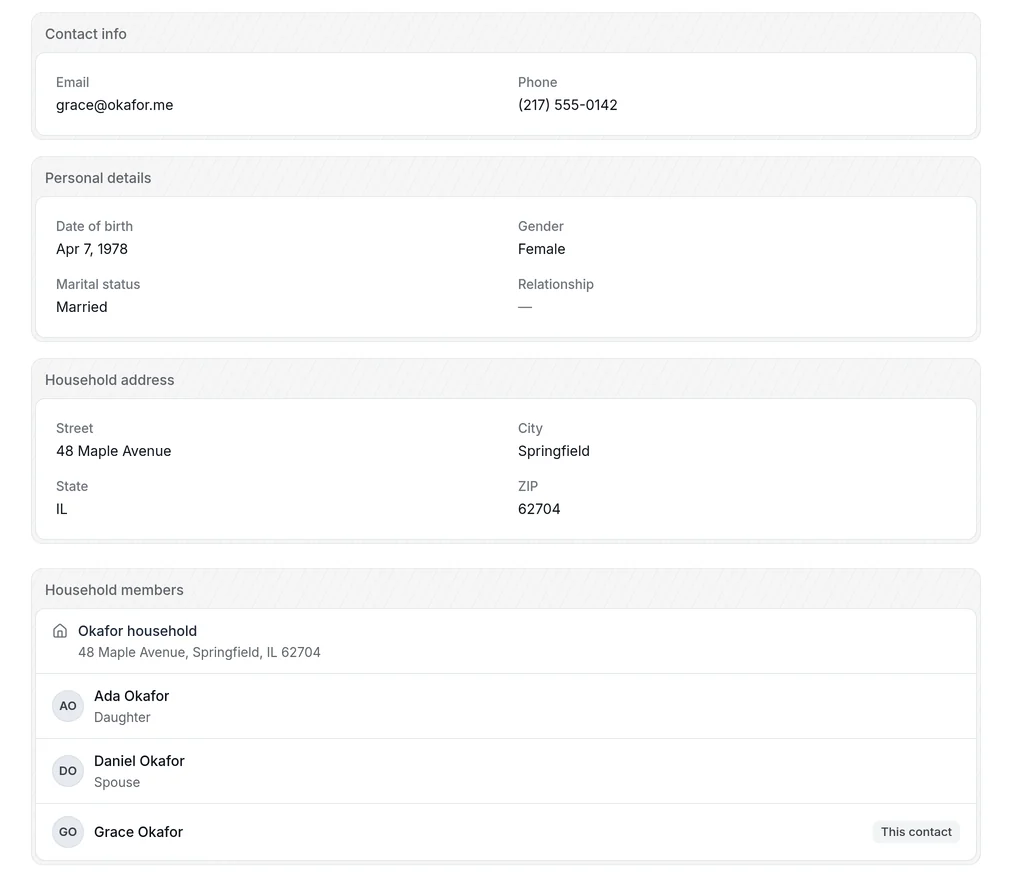Click the Relationship field label
This screenshot has width=1012, height=881.
tap(556, 285)
